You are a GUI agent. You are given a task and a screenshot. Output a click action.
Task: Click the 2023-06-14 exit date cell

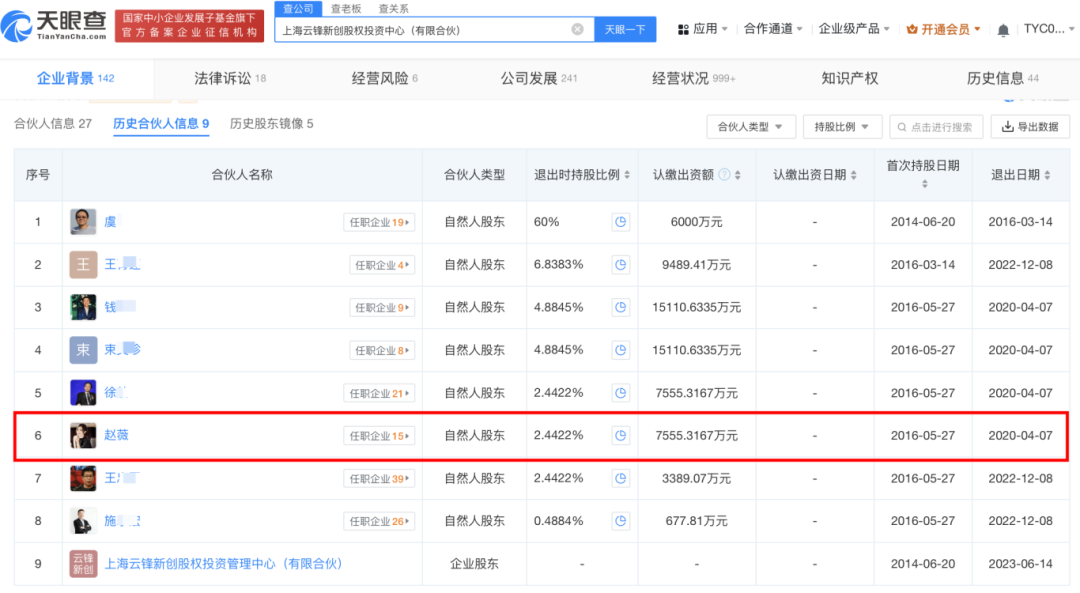coord(1020,563)
